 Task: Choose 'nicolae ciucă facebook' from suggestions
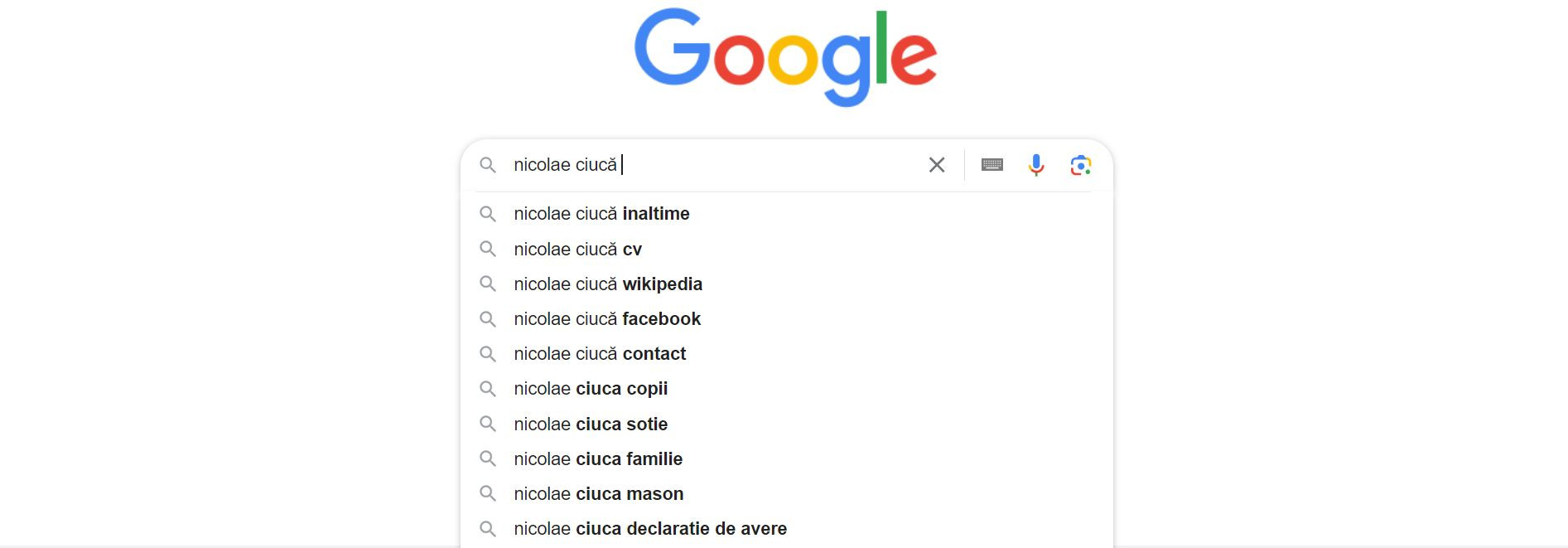tap(606, 318)
